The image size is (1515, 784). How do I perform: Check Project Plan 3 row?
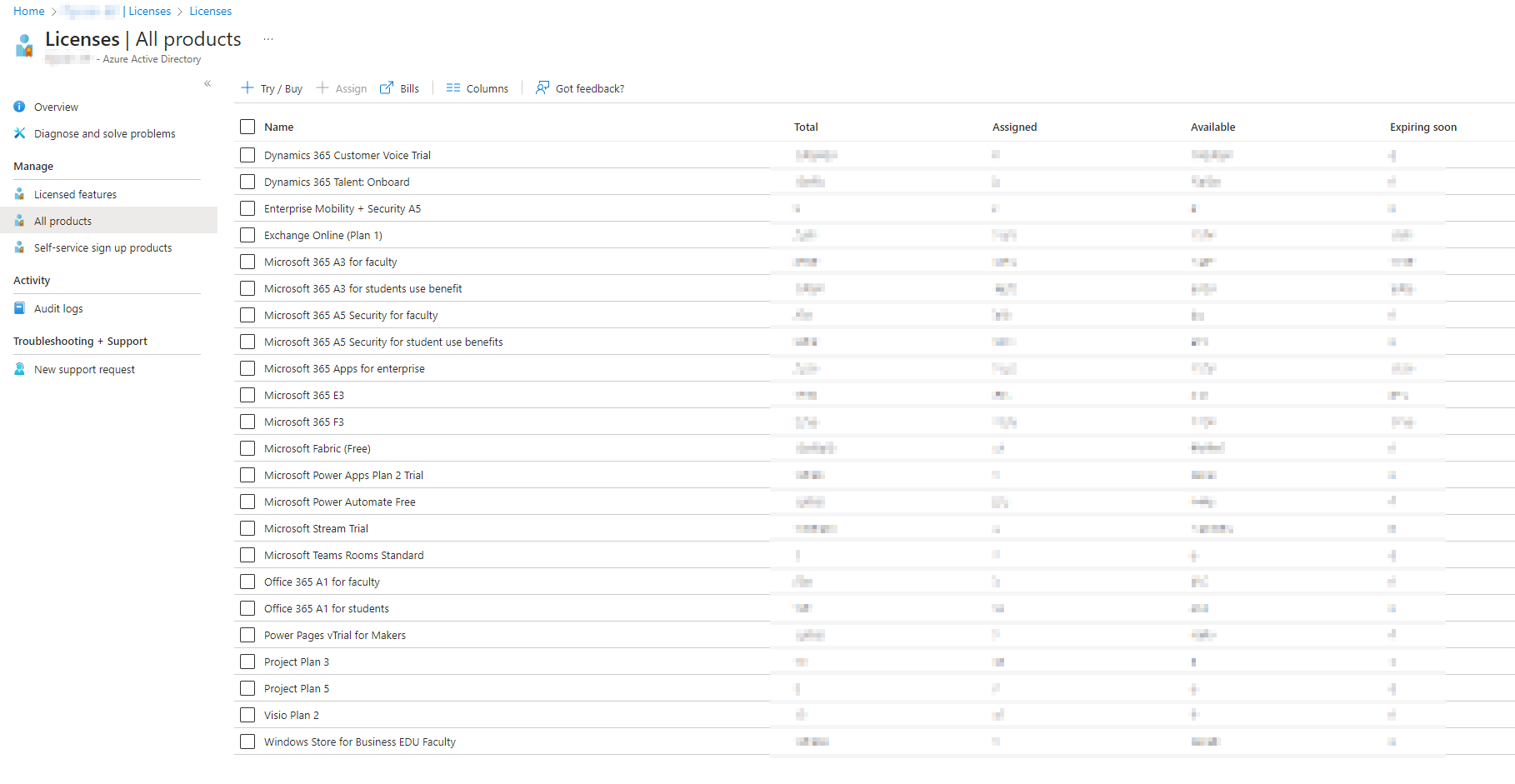247,662
